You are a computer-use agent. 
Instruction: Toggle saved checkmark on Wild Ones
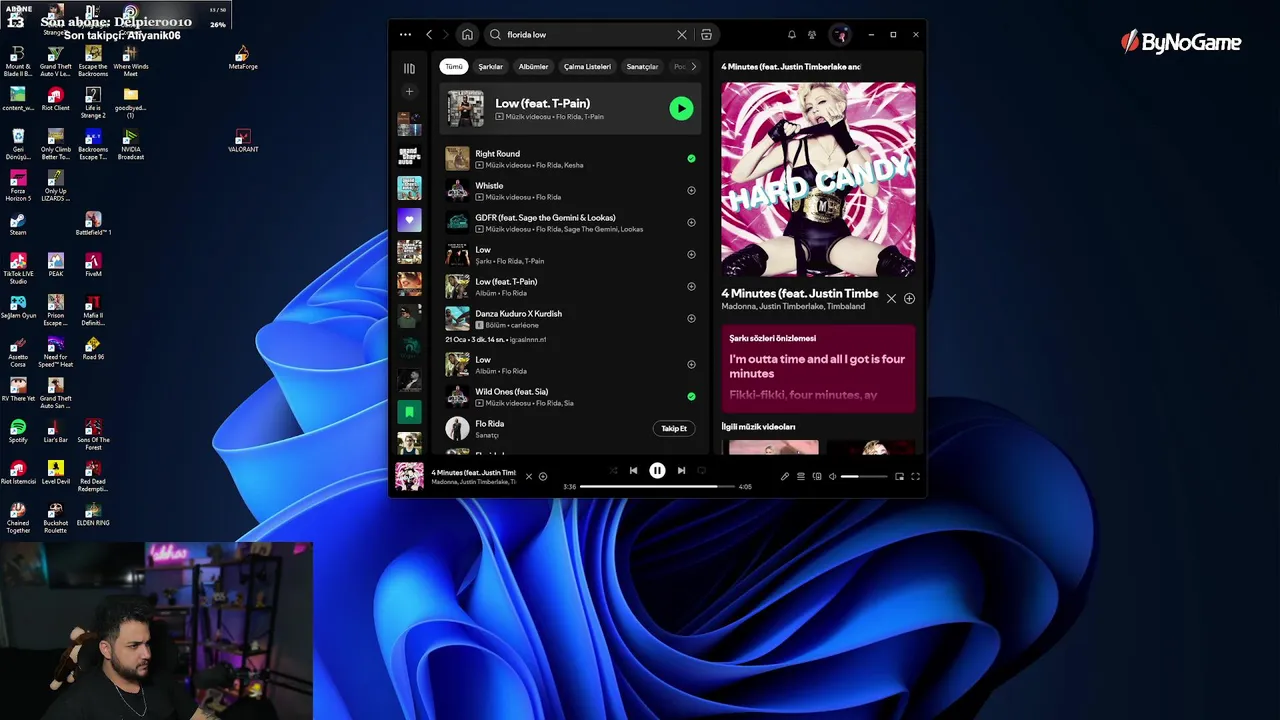tap(691, 396)
